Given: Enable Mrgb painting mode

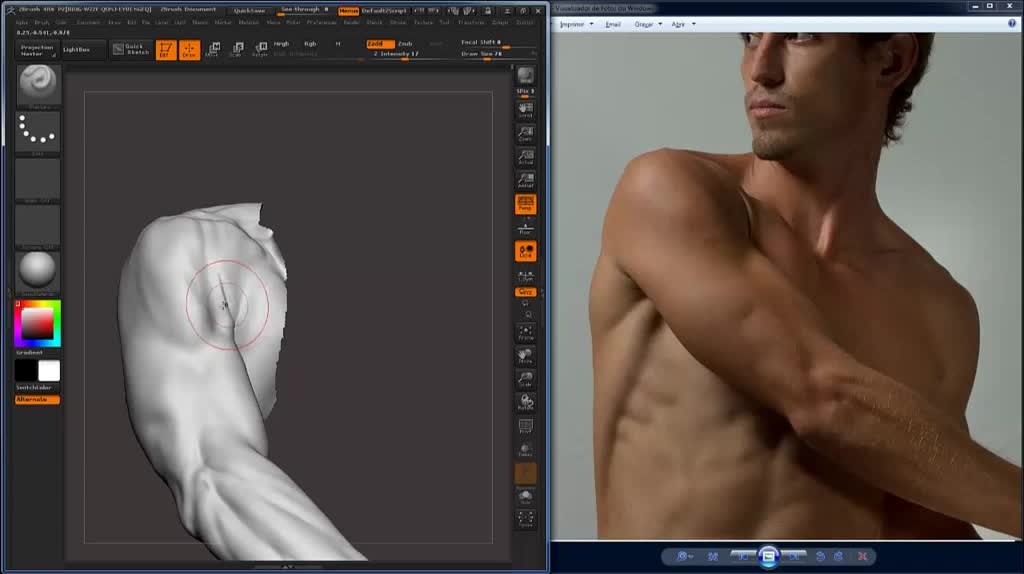Looking at the screenshot, I should pos(281,44).
